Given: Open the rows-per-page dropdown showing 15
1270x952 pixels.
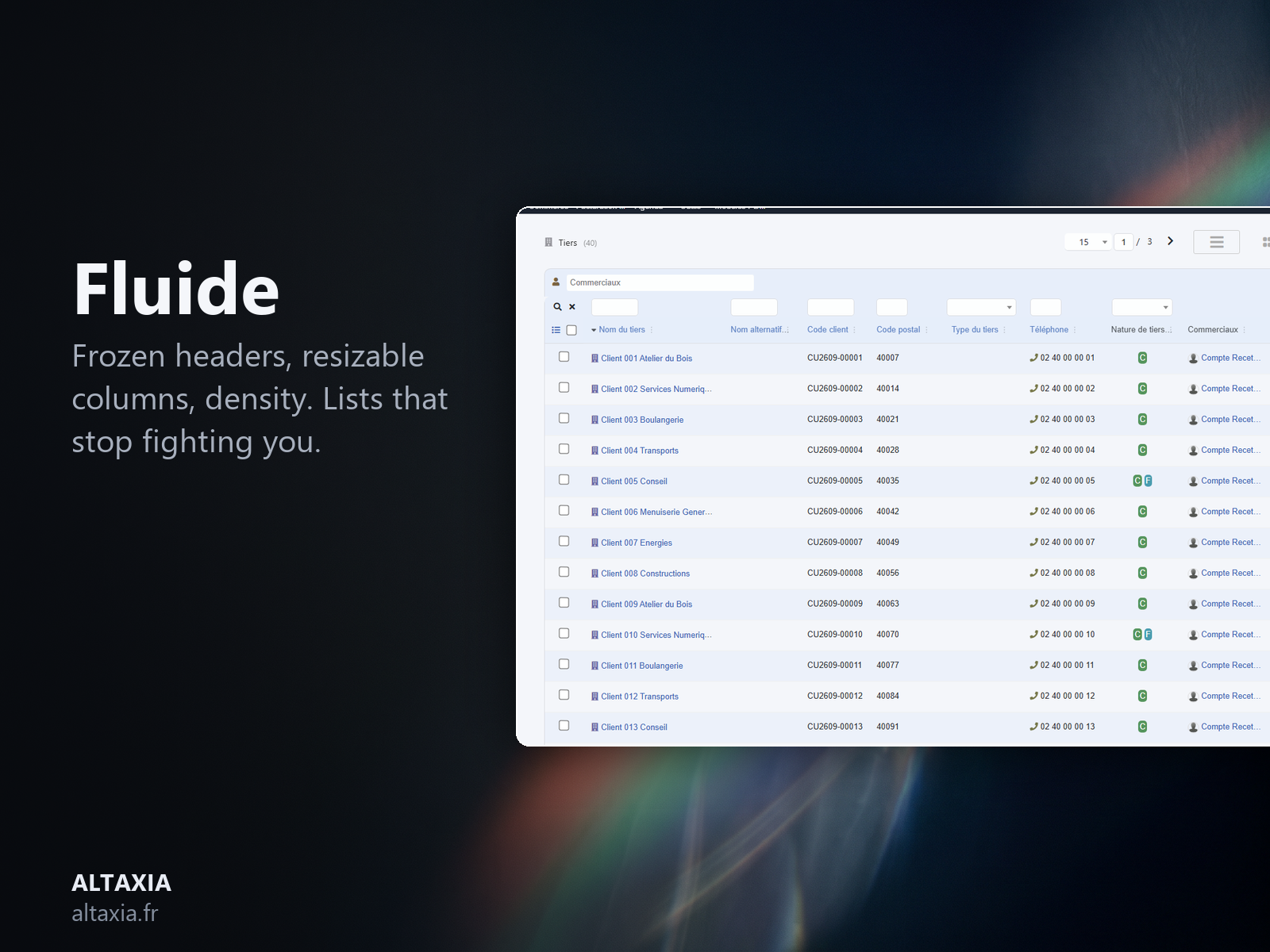Looking at the screenshot, I should click(1087, 242).
